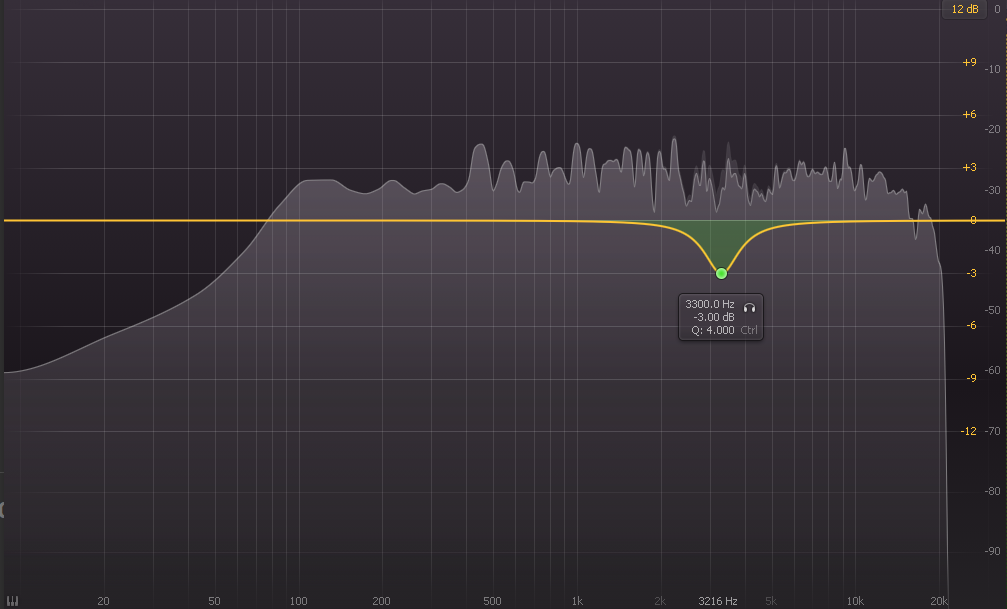This screenshot has height=609, width=1007.
Task: Toggle the piano keyboard display icon
Action: [12, 601]
